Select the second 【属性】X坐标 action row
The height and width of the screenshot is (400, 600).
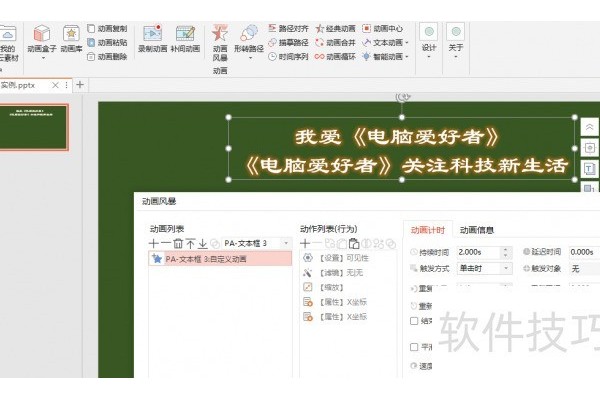[x=347, y=317]
